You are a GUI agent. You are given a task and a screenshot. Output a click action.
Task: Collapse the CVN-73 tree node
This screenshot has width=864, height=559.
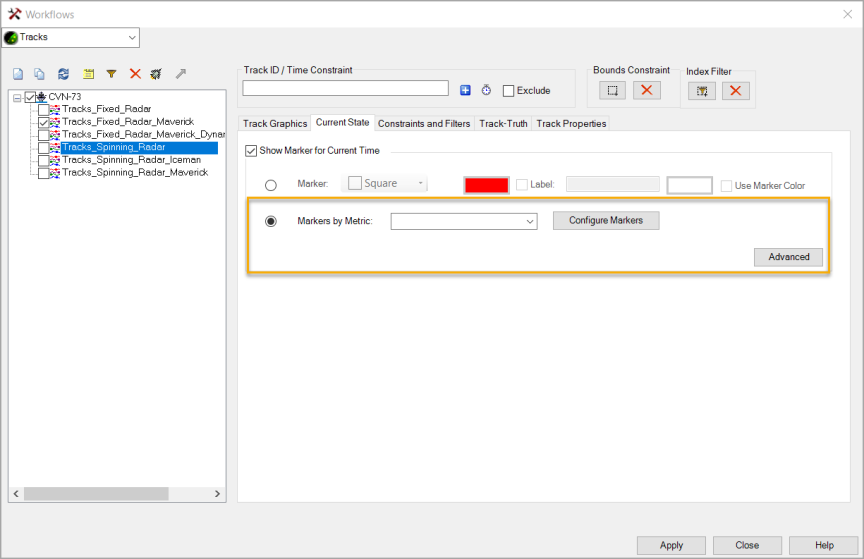[x=17, y=97]
